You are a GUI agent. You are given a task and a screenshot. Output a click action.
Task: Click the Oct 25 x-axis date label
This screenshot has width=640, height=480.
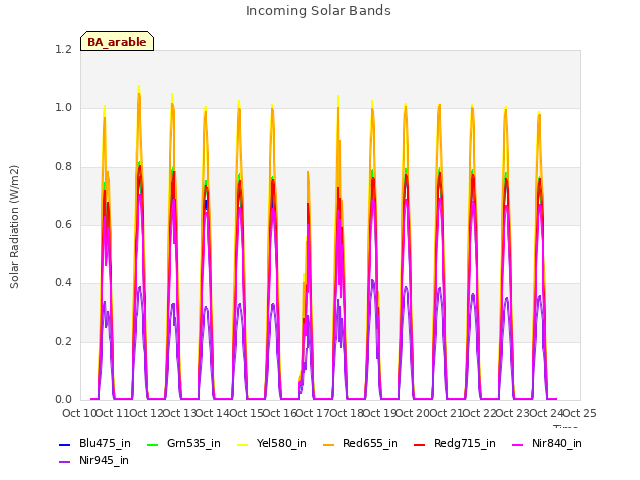coord(580,413)
